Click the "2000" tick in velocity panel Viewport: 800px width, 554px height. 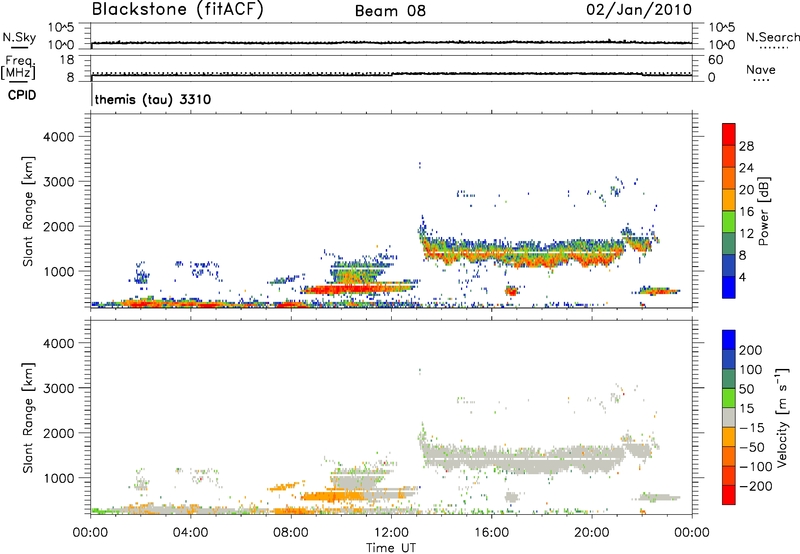click(59, 433)
